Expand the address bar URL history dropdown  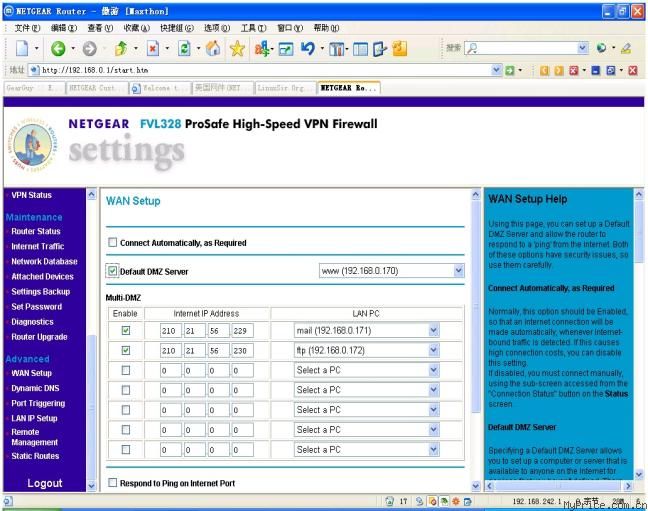tap(497, 70)
